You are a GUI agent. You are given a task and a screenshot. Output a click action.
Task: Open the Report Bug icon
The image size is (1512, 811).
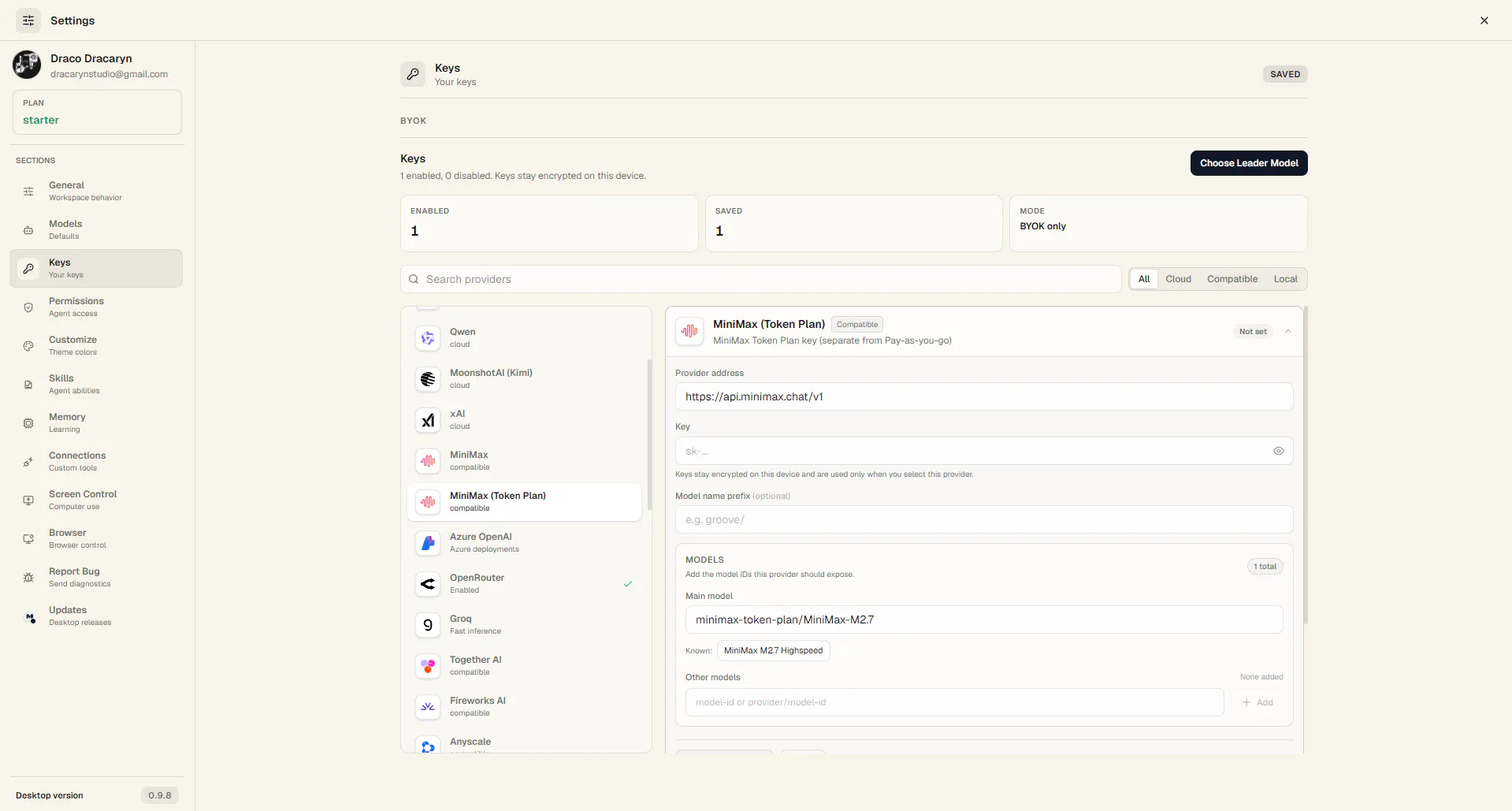(x=28, y=578)
